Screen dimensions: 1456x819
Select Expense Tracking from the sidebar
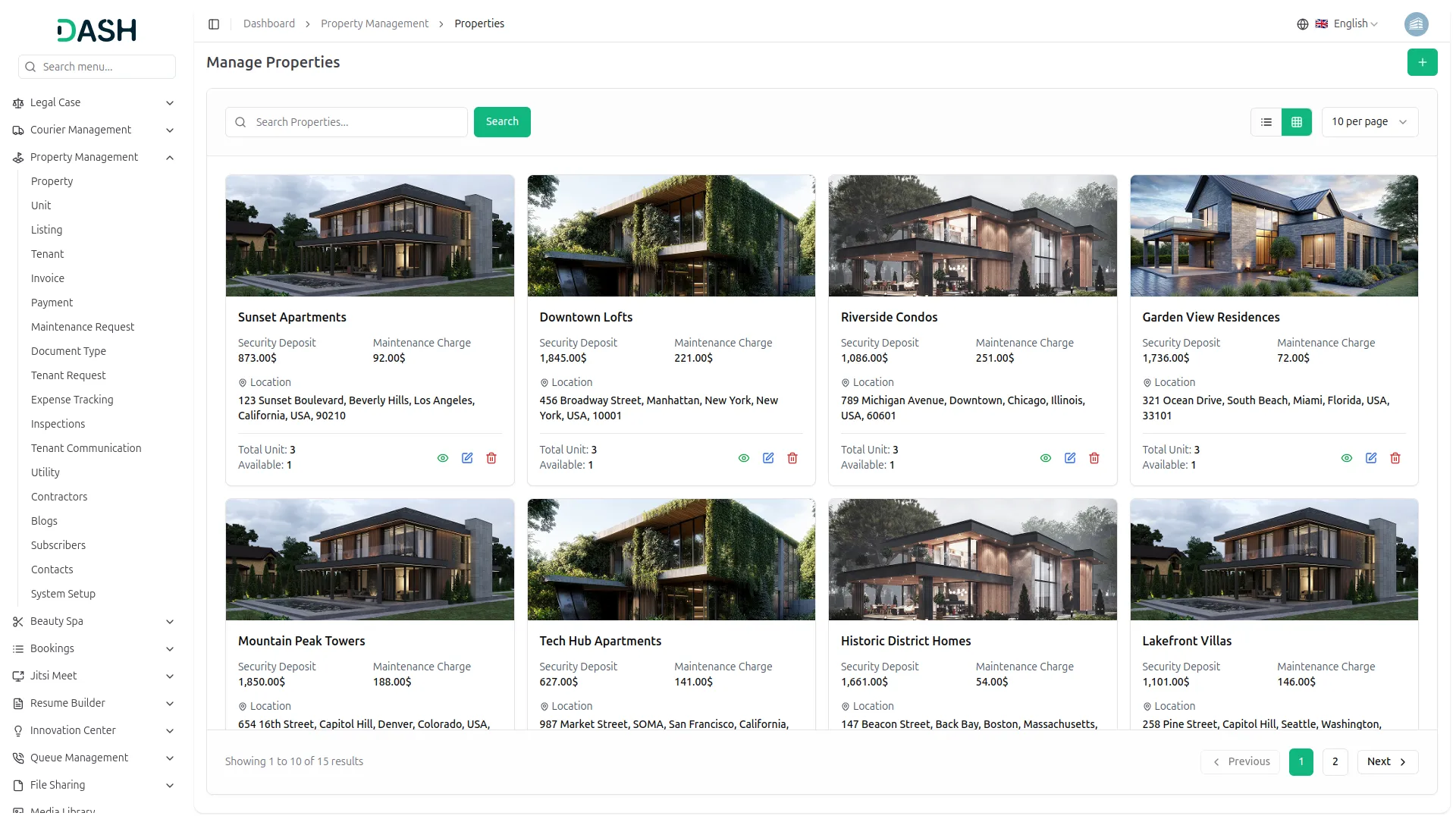click(x=72, y=400)
